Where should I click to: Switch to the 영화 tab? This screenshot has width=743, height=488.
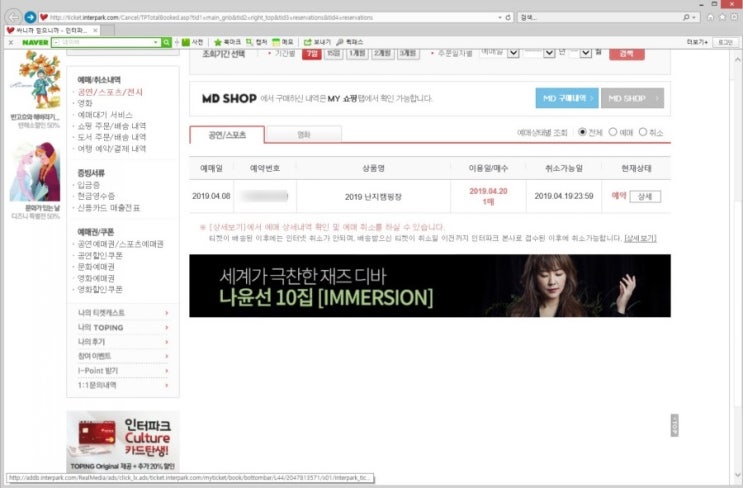tap(304, 135)
